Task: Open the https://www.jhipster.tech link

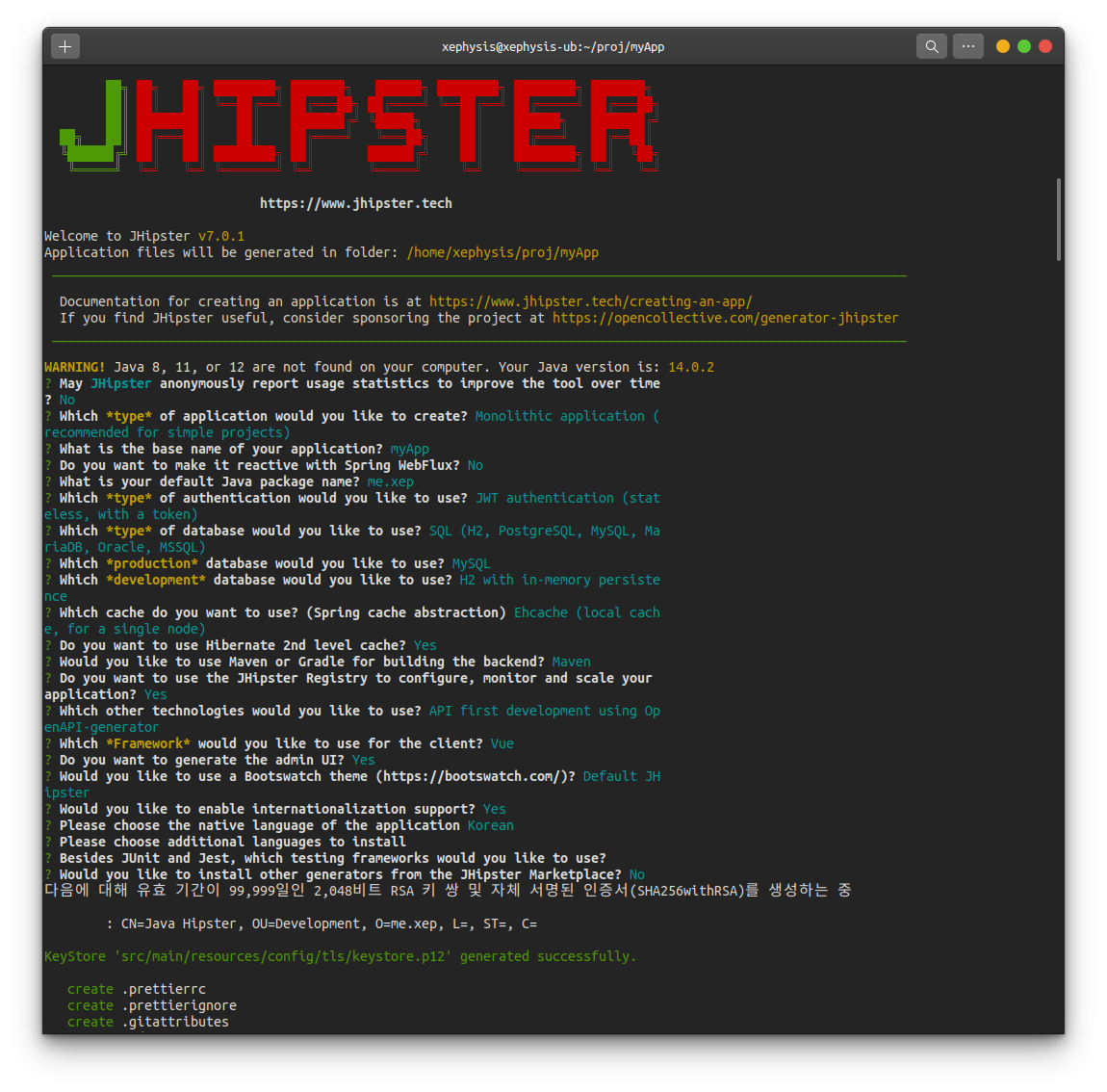Action: click(356, 203)
